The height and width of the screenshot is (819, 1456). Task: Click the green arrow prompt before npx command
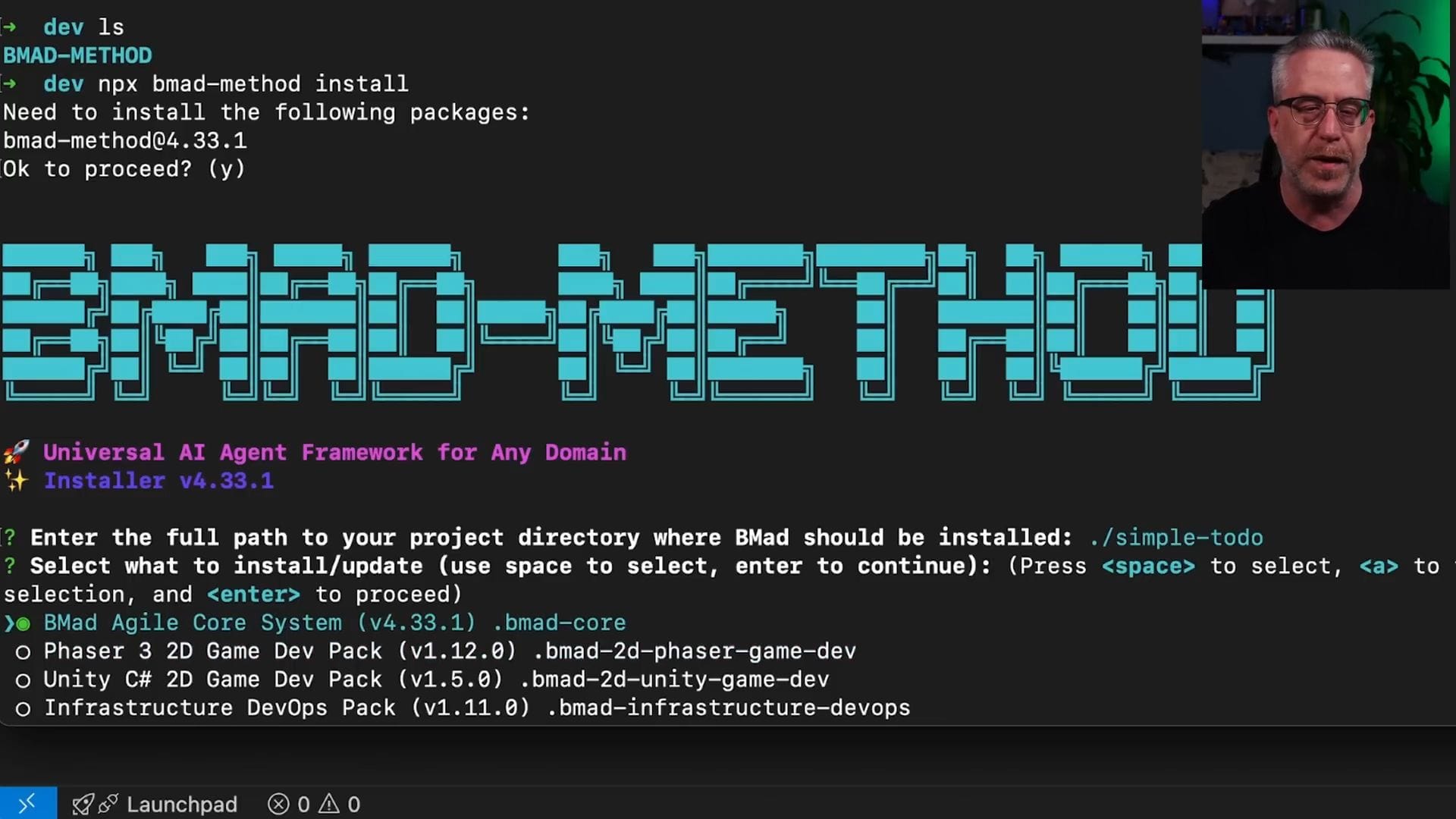(10, 83)
